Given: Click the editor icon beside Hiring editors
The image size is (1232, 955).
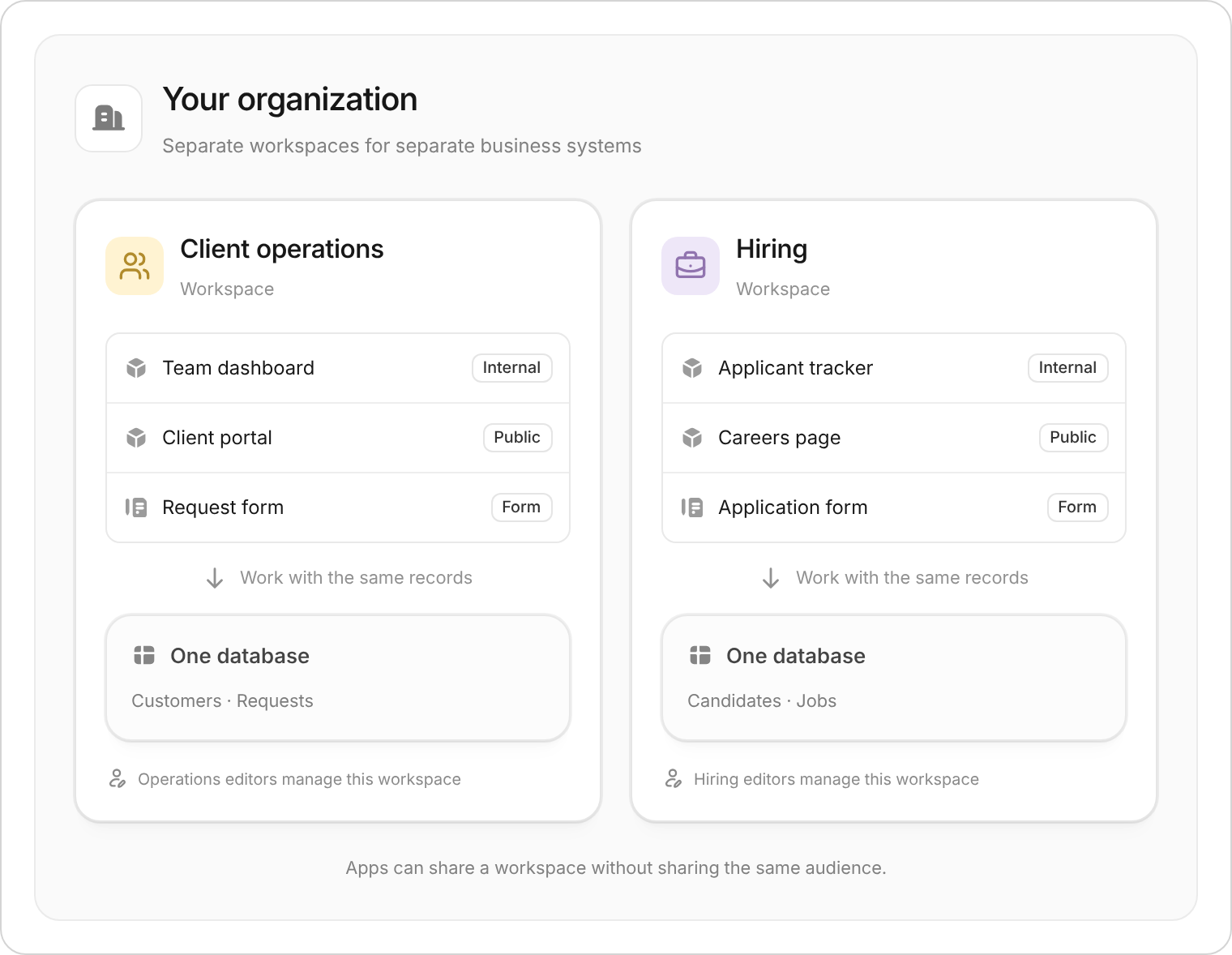Looking at the screenshot, I should tap(674, 779).
